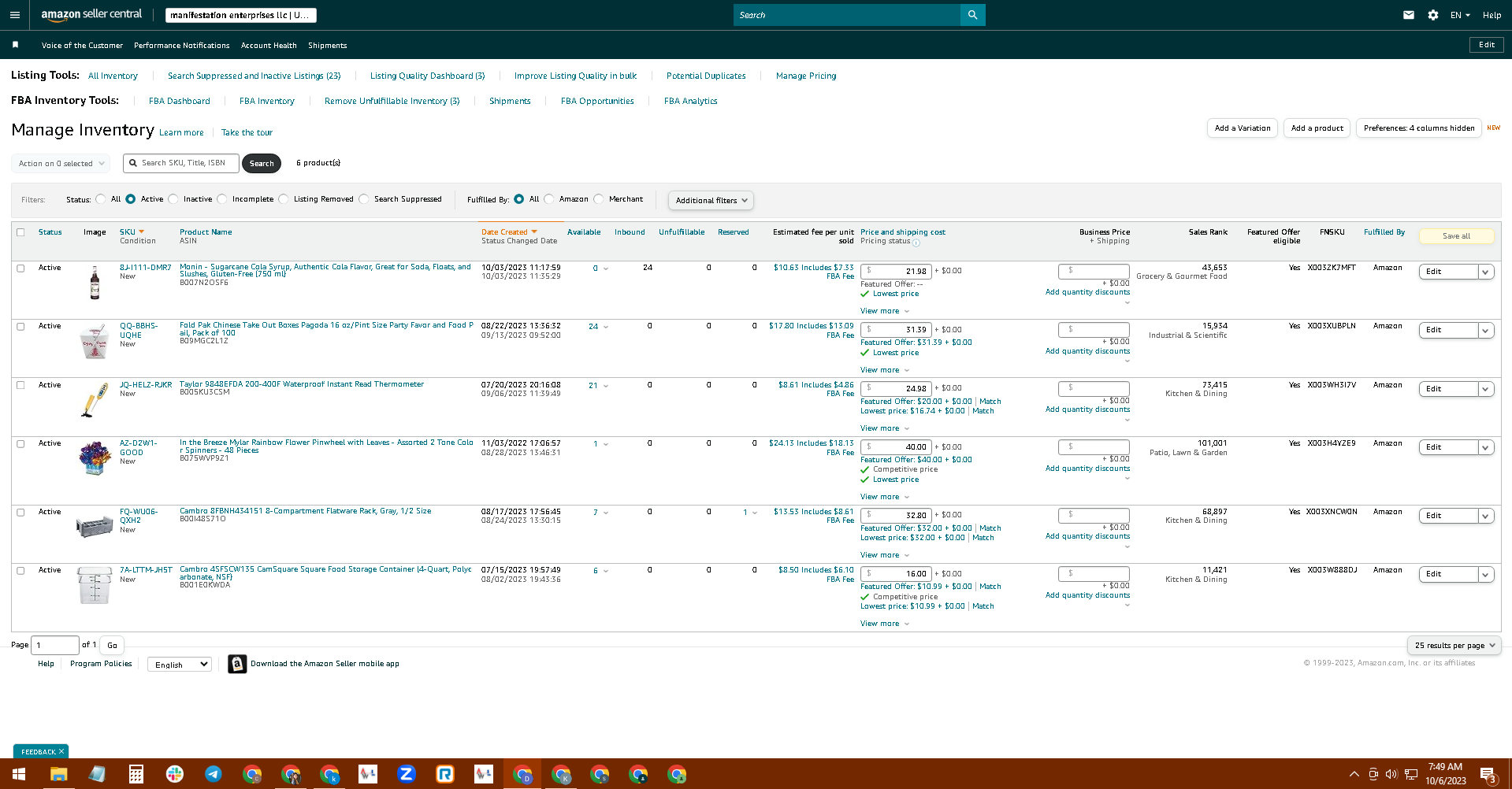This screenshot has width=1512, height=789.
Task: Expand Edit dropdown arrow for CamSquare container row
Action: [1485, 575]
